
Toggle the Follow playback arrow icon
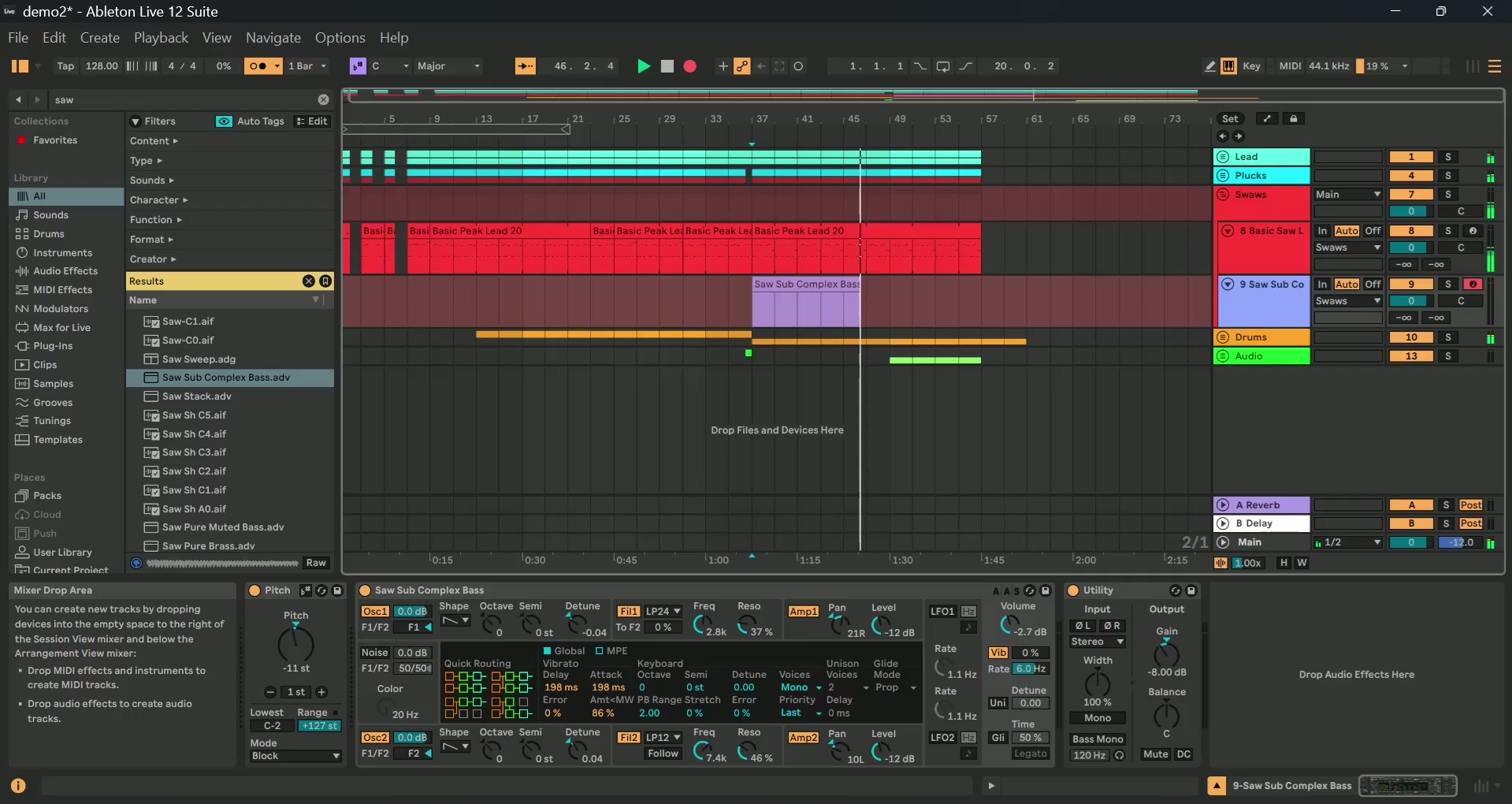[x=526, y=66]
